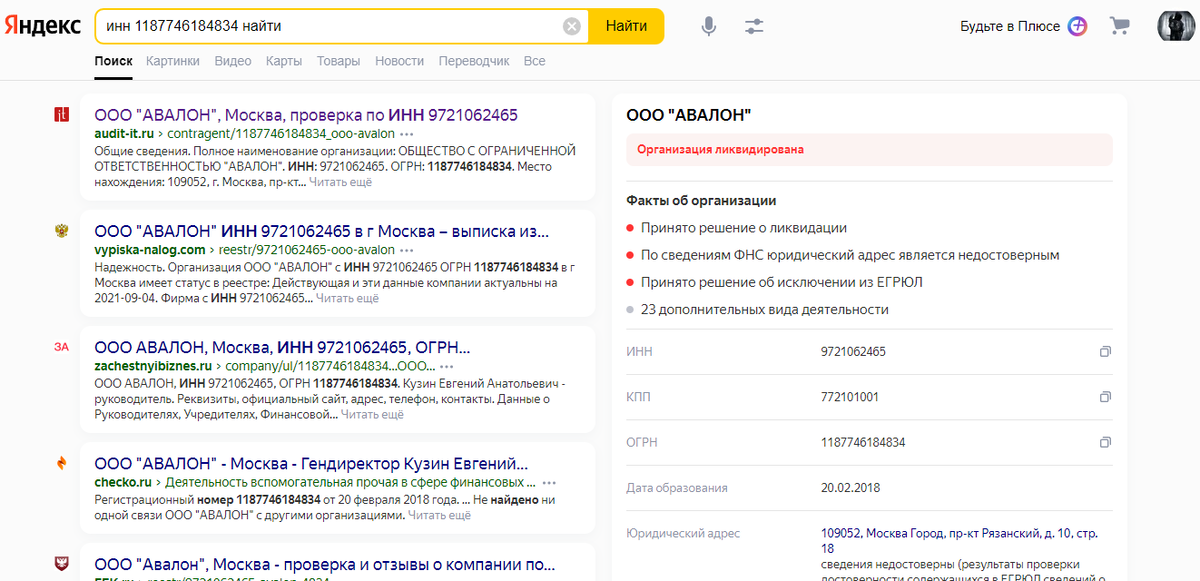Switch to the Картинки tab
1200x581 pixels.
point(173,61)
